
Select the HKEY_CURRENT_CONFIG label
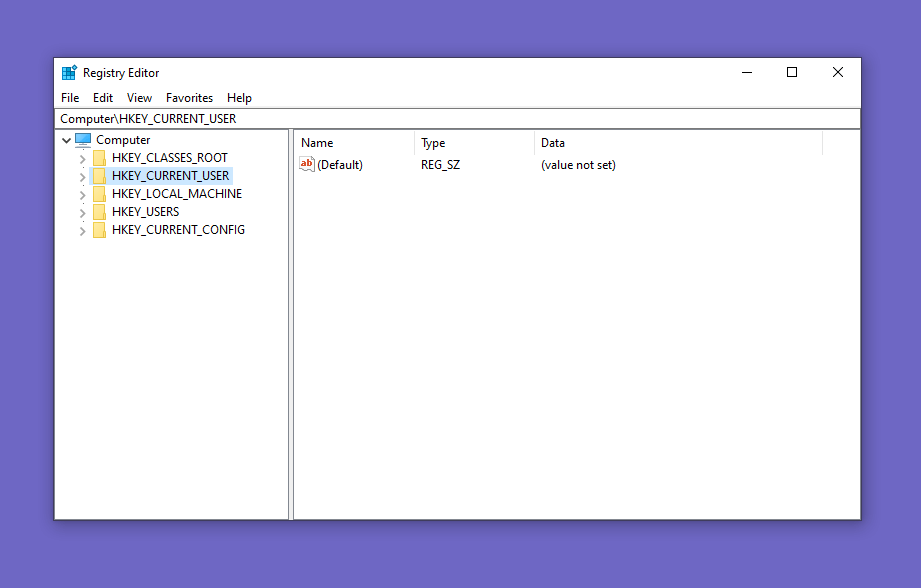click(x=178, y=230)
